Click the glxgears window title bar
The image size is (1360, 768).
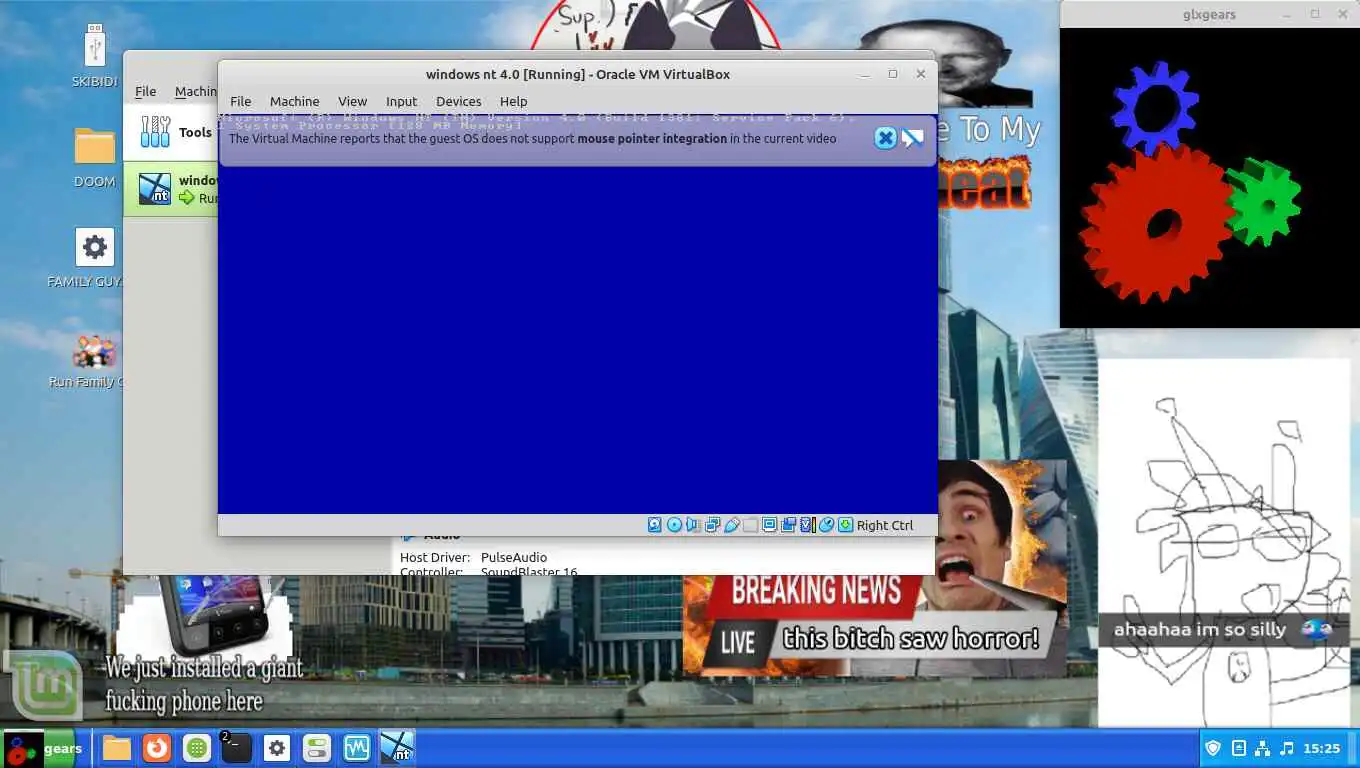[x=1209, y=14]
